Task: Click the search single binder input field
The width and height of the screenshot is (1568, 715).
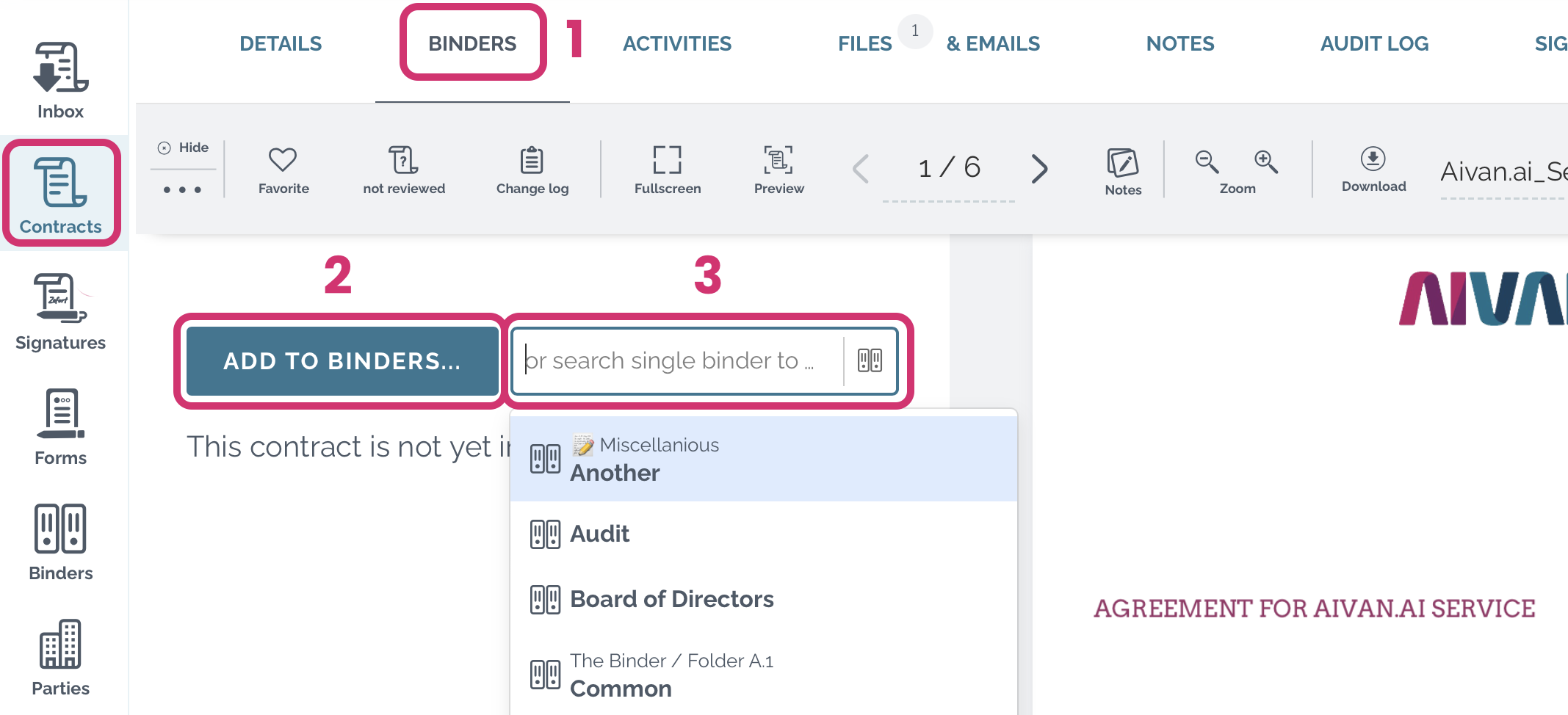Action: (679, 361)
